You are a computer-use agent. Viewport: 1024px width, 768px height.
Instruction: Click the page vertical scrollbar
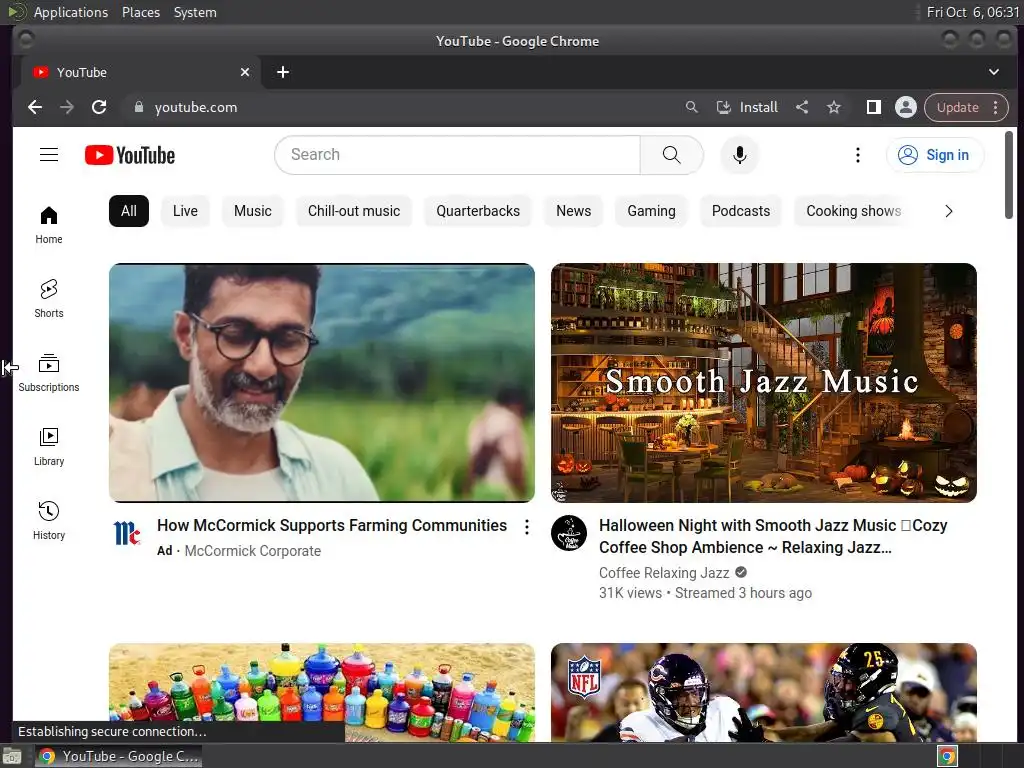pos(1009,175)
